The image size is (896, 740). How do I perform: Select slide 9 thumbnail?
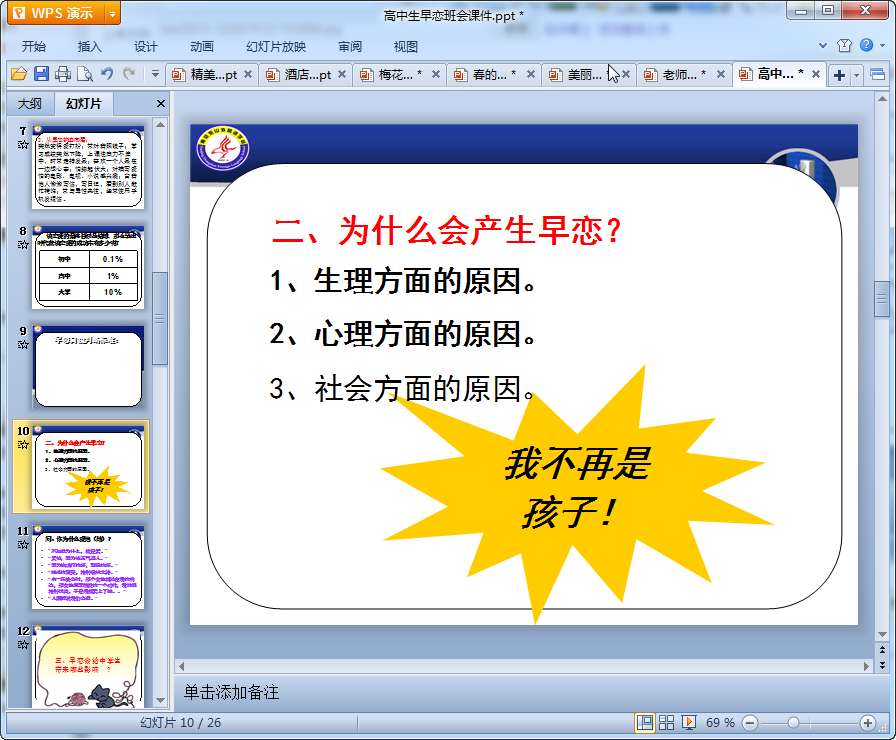point(88,367)
